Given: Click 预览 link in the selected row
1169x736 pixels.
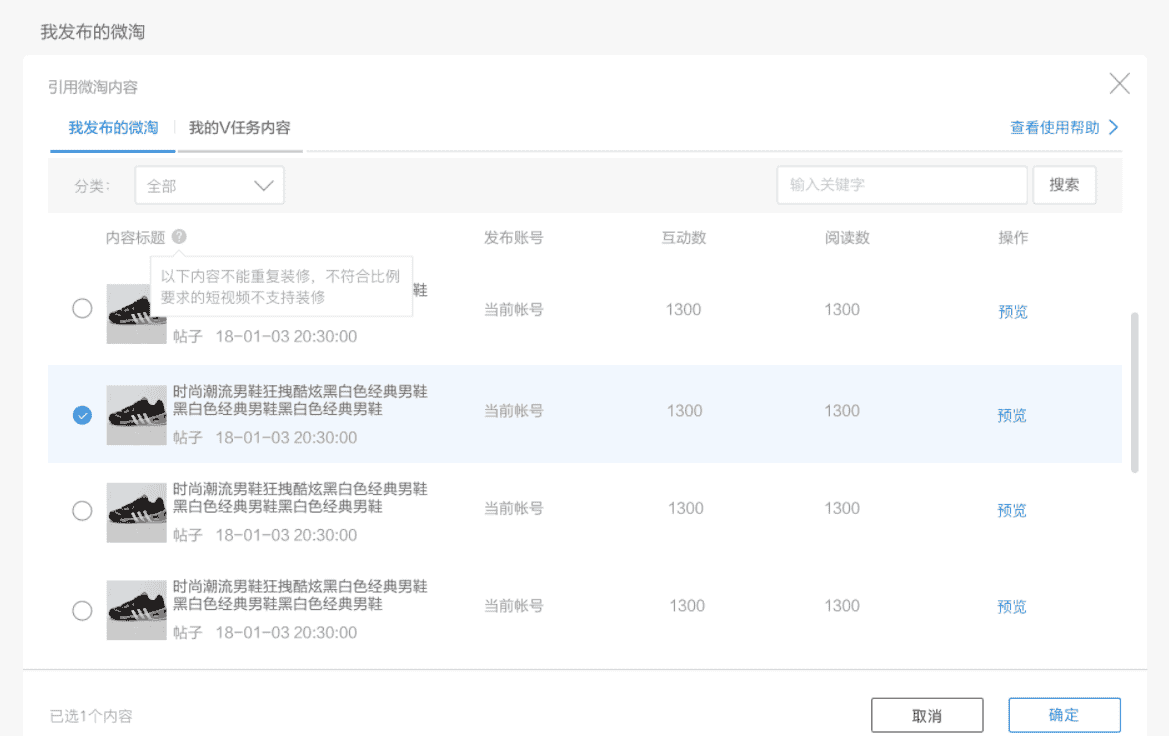Looking at the screenshot, I should coord(1012,416).
